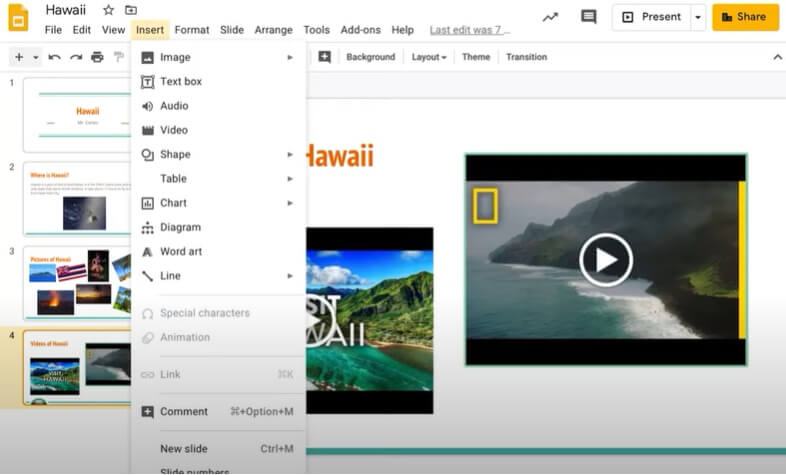The image size is (786, 475).
Task: Click the Share button
Action: pos(745,17)
